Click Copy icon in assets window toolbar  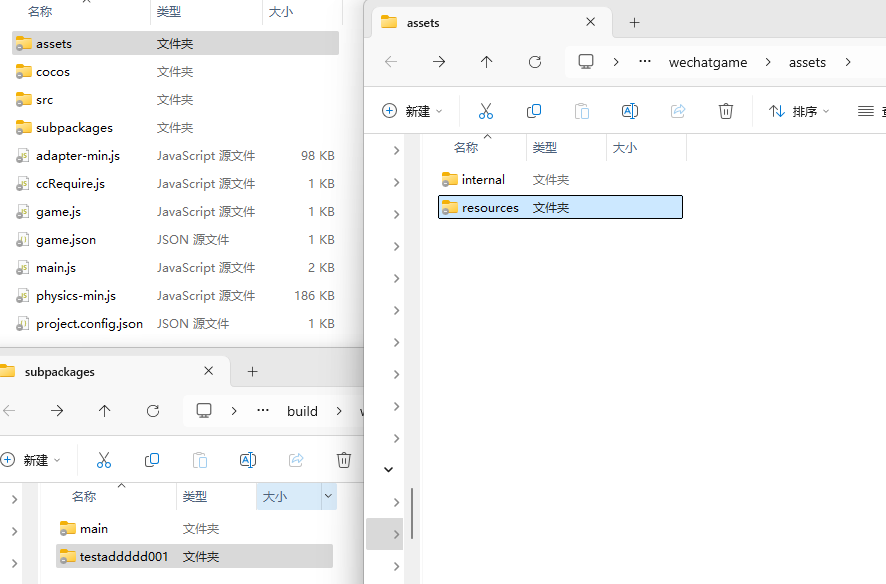[x=533, y=111]
